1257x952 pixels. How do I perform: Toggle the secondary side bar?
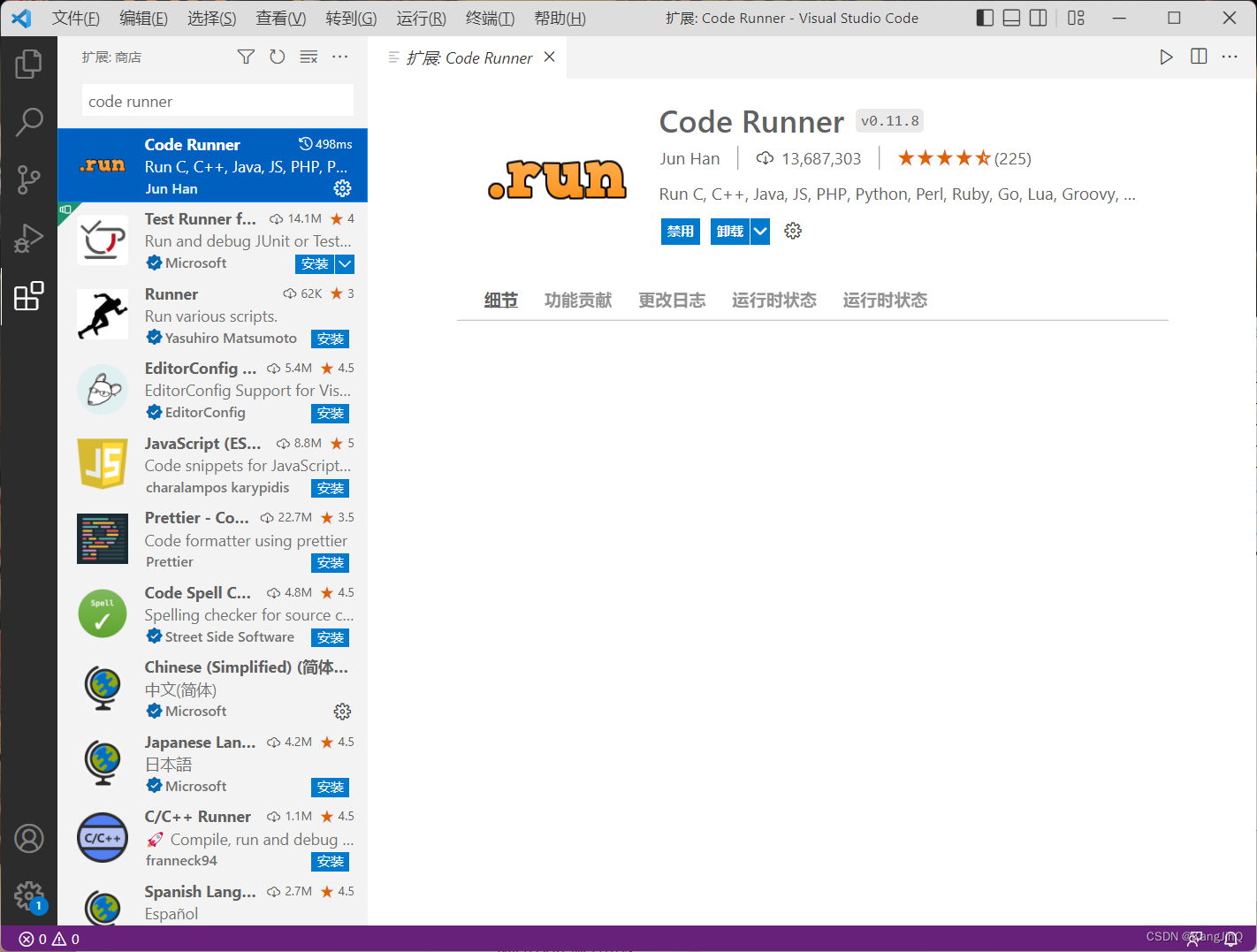[x=1039, y=18]
